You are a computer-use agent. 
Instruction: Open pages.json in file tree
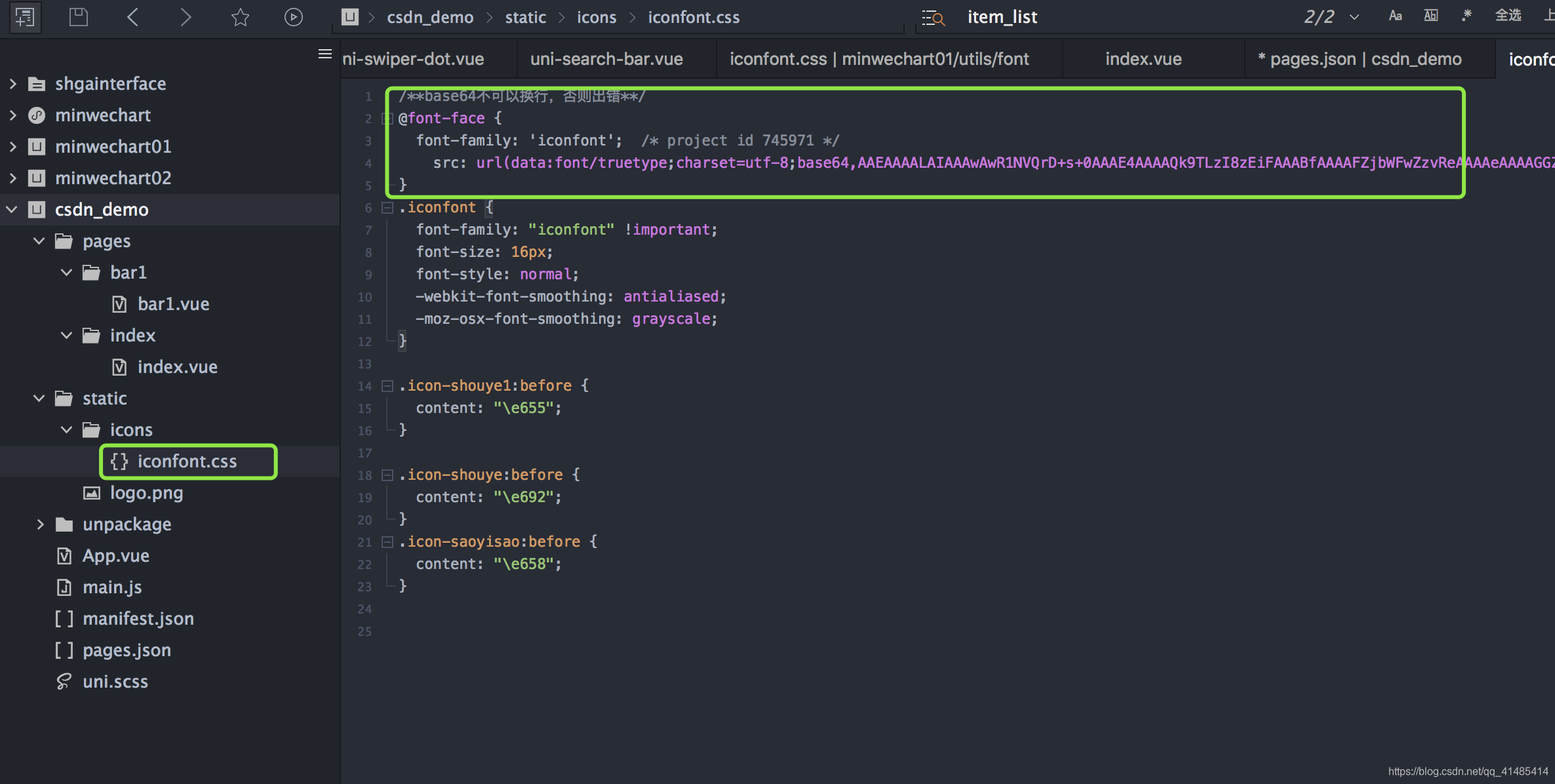coord(127,650)
